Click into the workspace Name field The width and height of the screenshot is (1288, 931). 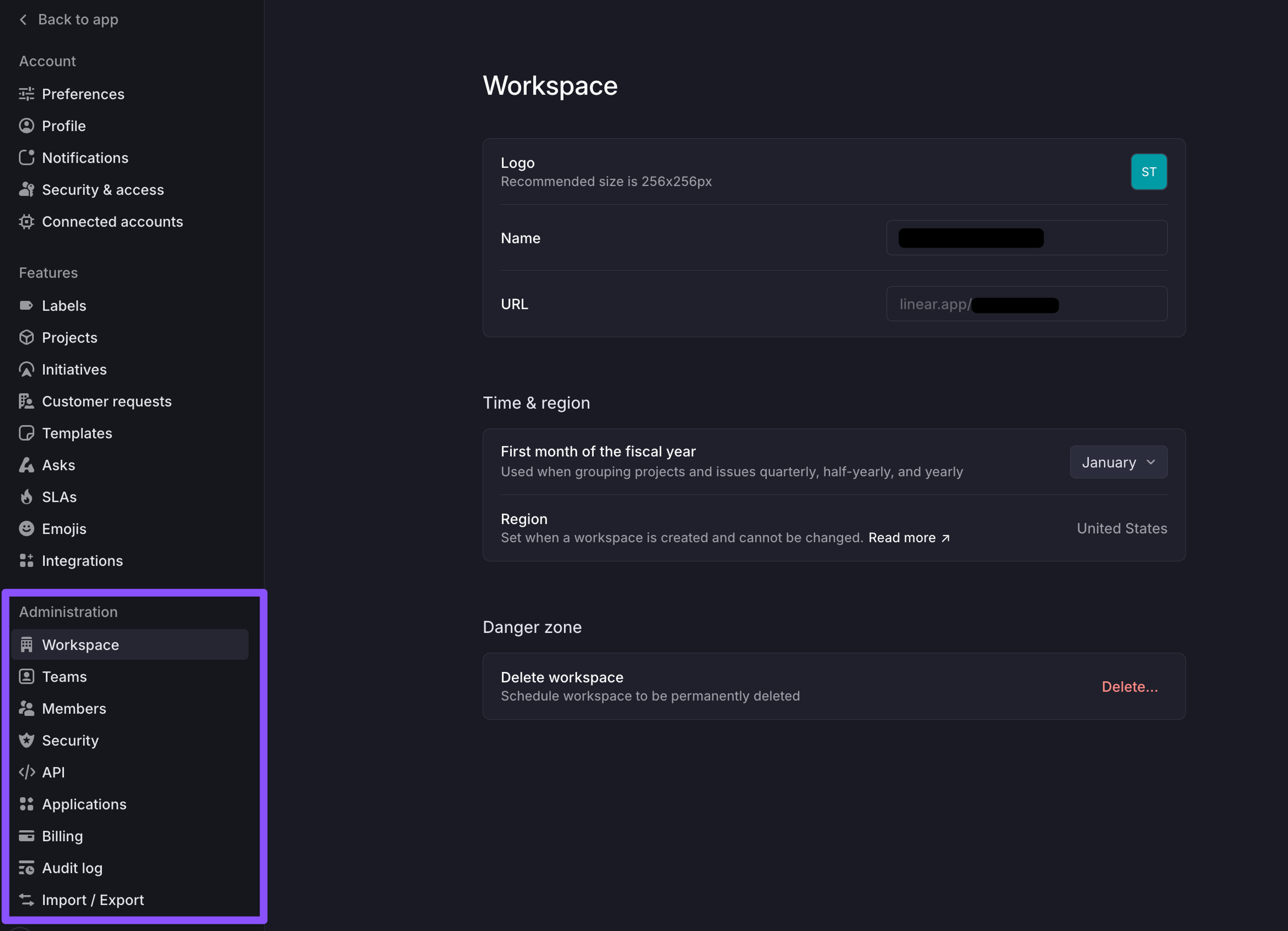click(1026, 238)
